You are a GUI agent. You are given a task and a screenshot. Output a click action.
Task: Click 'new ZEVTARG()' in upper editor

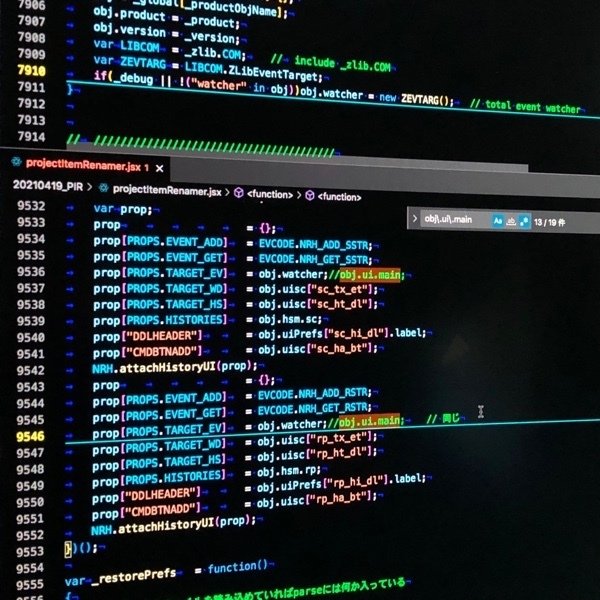(416, 99)
